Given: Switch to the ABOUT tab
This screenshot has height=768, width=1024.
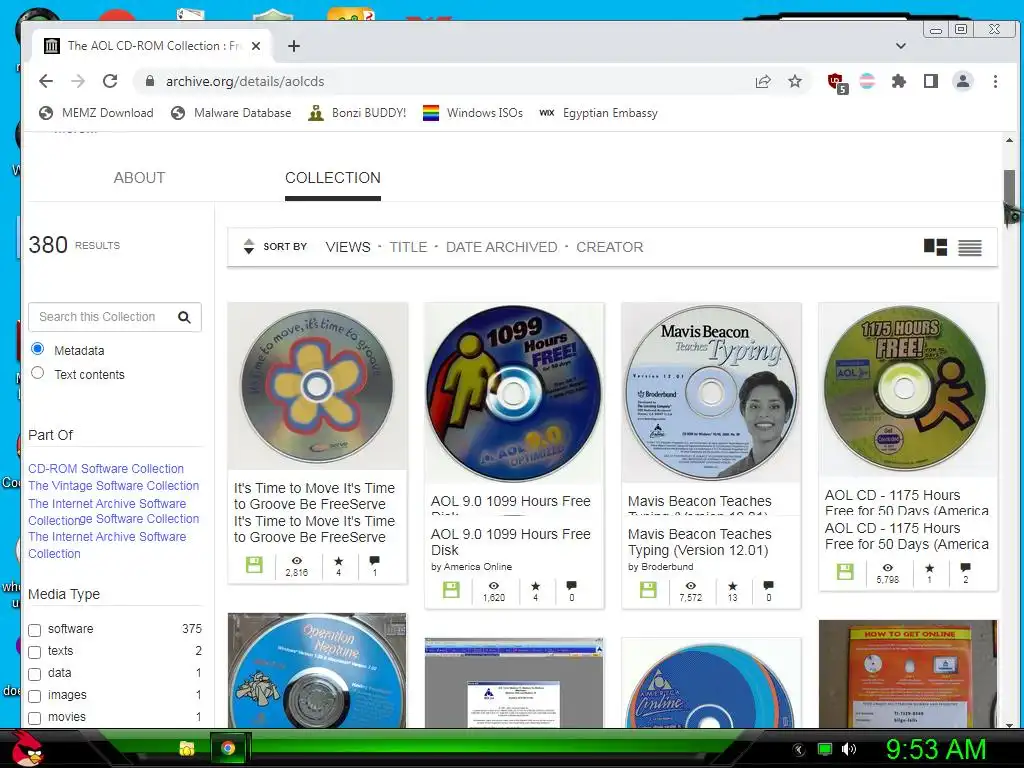Looking at the screenshot, I should [139, 178].
